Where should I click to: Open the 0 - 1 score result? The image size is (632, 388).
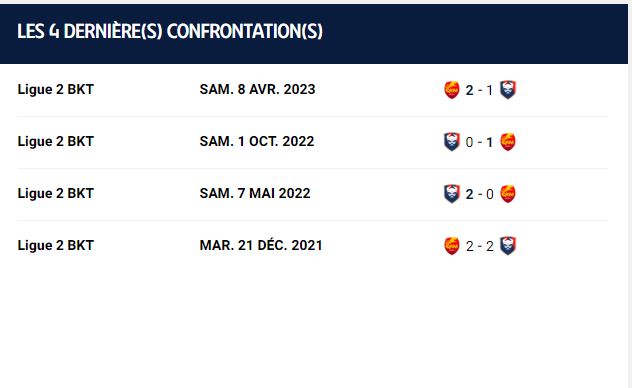(x=479, y=142)
